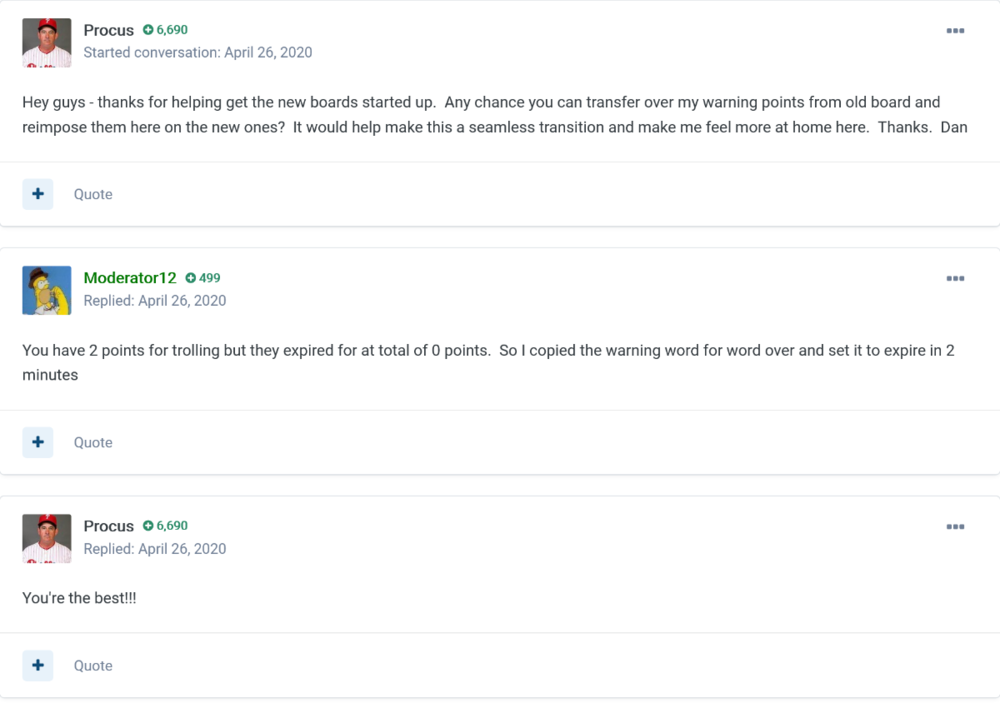View Procus's 6,690 reputation in first post
Viewport: 1000px width, 708px height.
[165, 30]
